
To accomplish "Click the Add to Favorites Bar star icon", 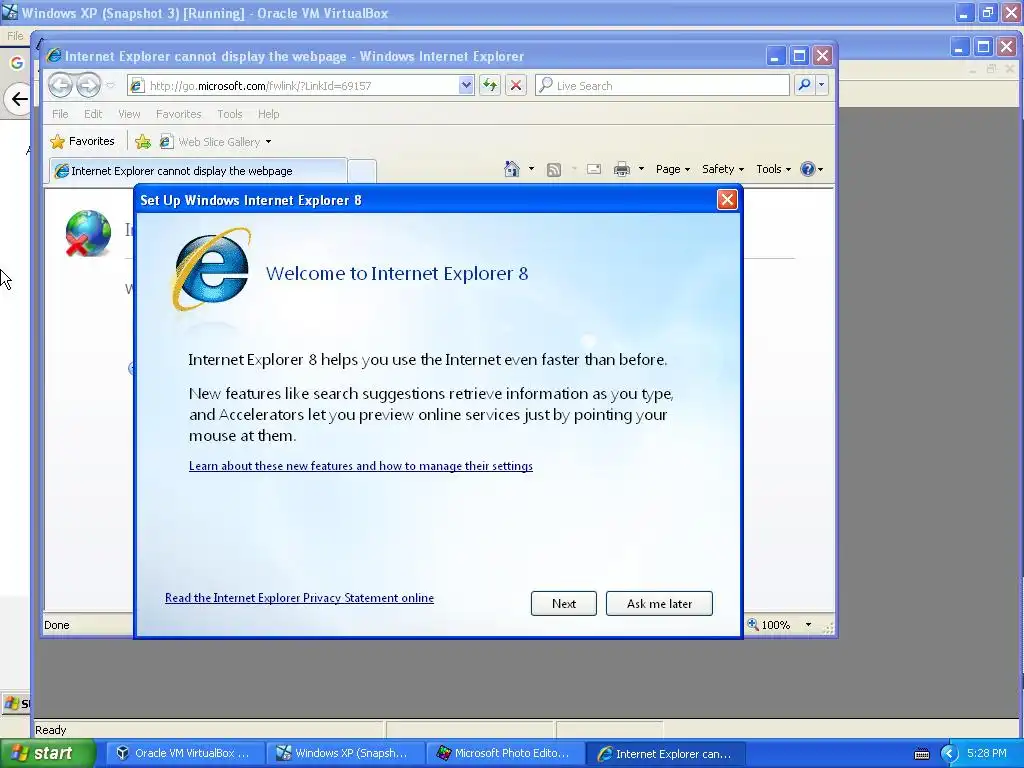I will (x=143, y=141).
